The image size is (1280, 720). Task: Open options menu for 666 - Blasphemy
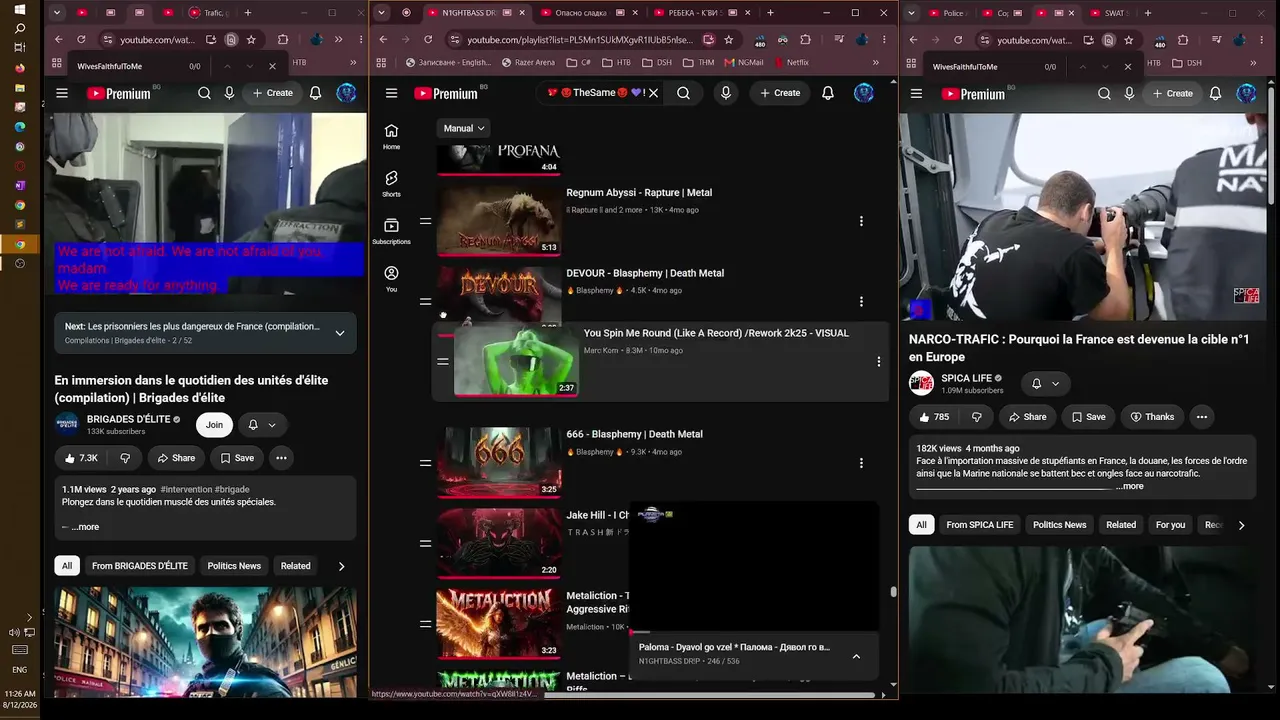click(x=861, y=463)
